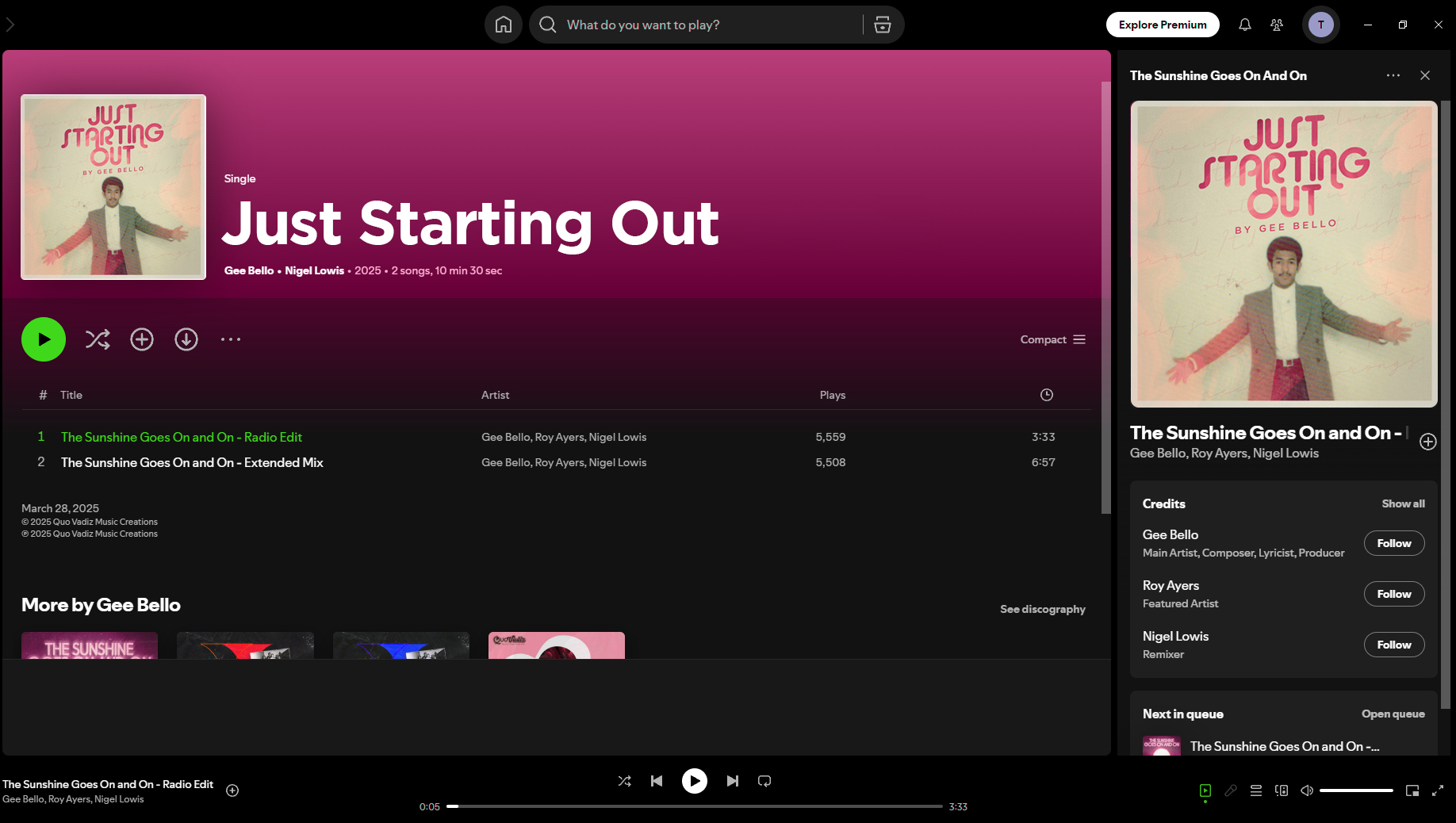The width and height of the screenshot is (1456, 823).
Task: Go to Home via the house icon
Action: coord(504,25)
